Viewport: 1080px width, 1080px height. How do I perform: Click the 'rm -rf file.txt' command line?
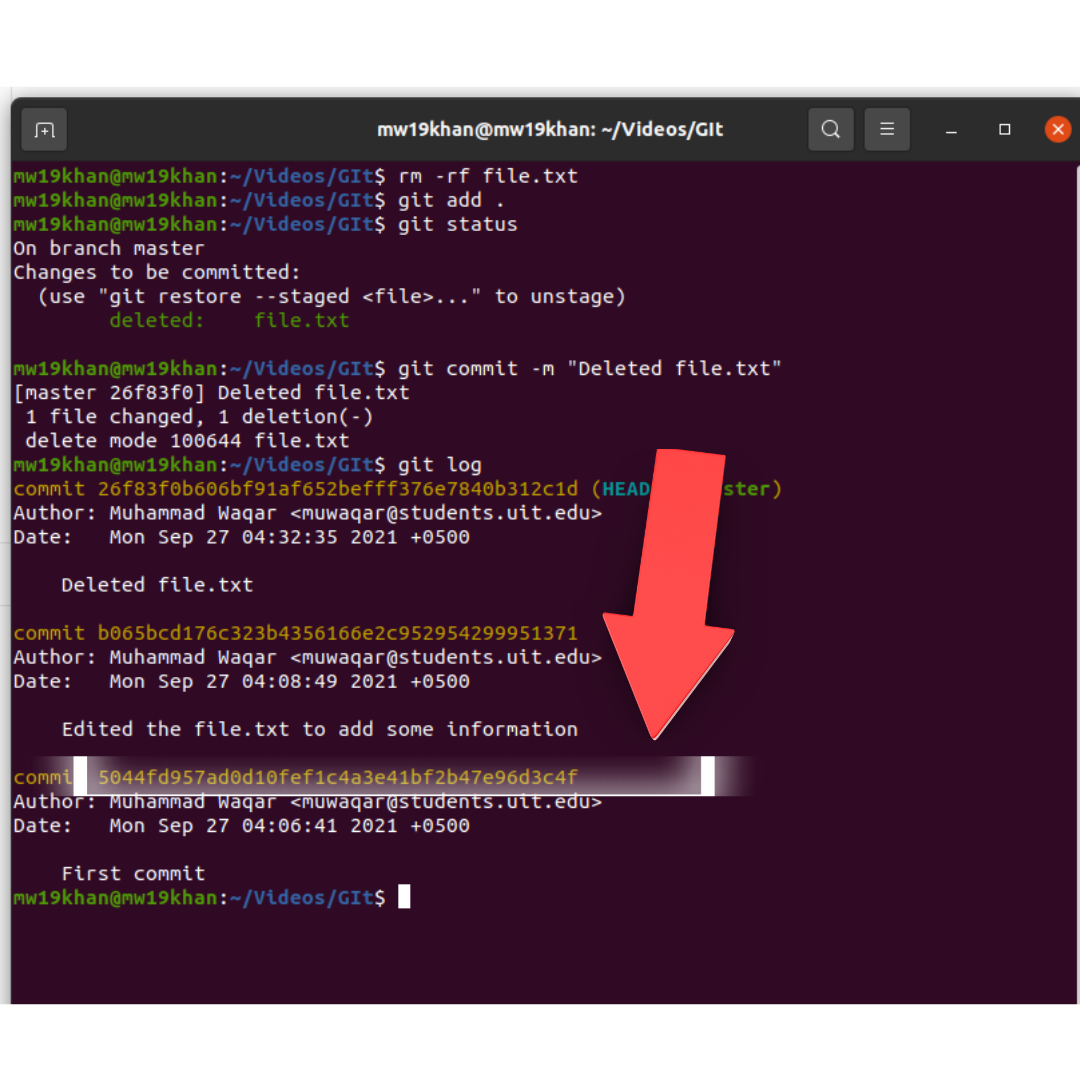(x=488, y=176)
